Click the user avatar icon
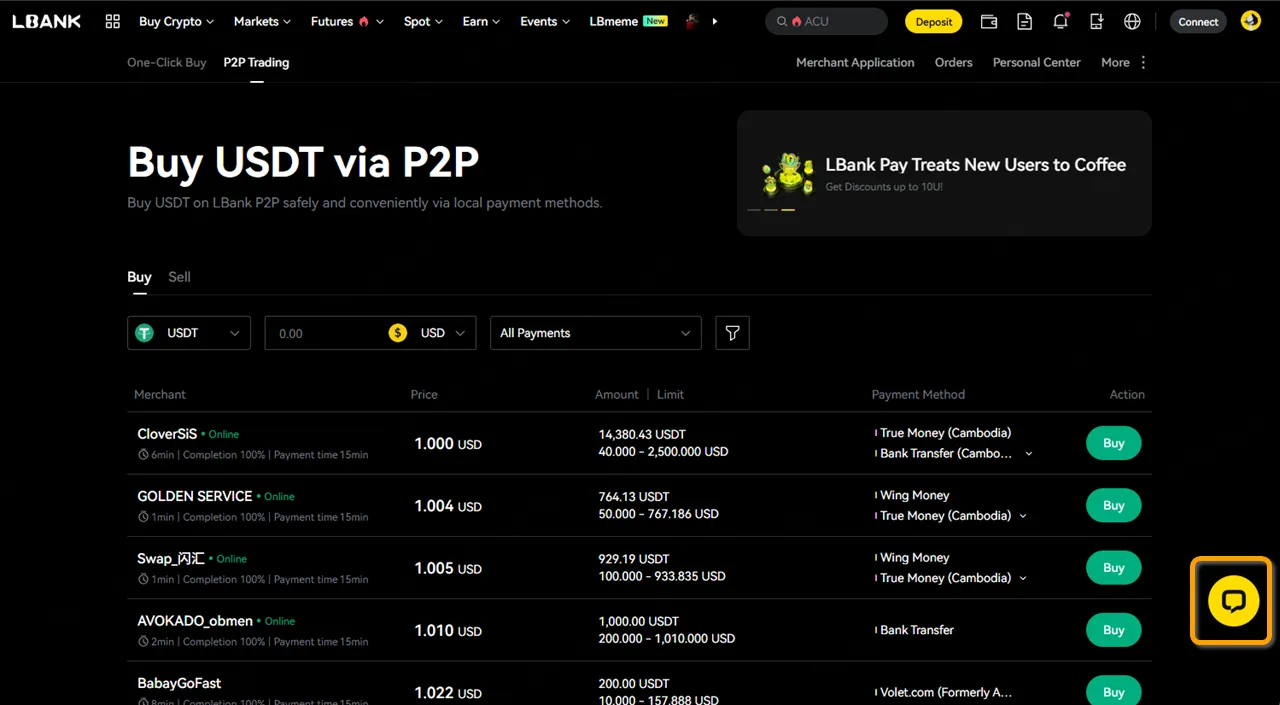This screenshot has width=1280, height=705. 1250,21
